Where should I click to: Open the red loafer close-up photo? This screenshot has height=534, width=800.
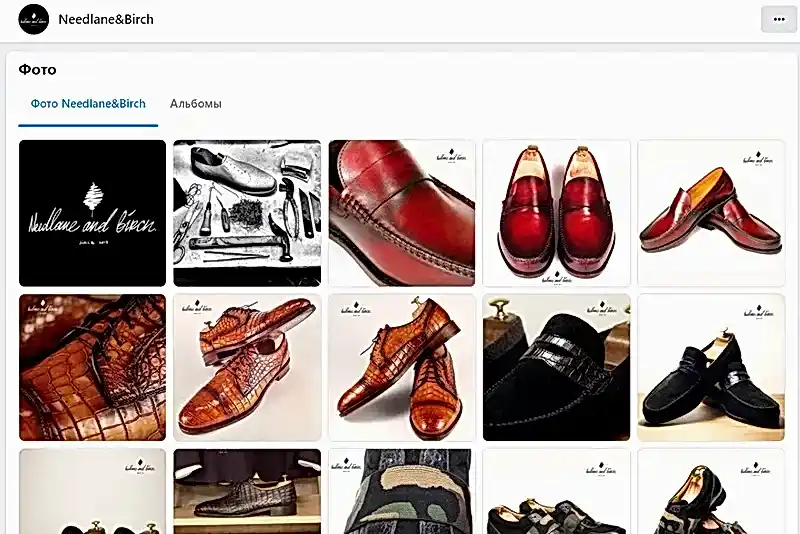point(402,213)
